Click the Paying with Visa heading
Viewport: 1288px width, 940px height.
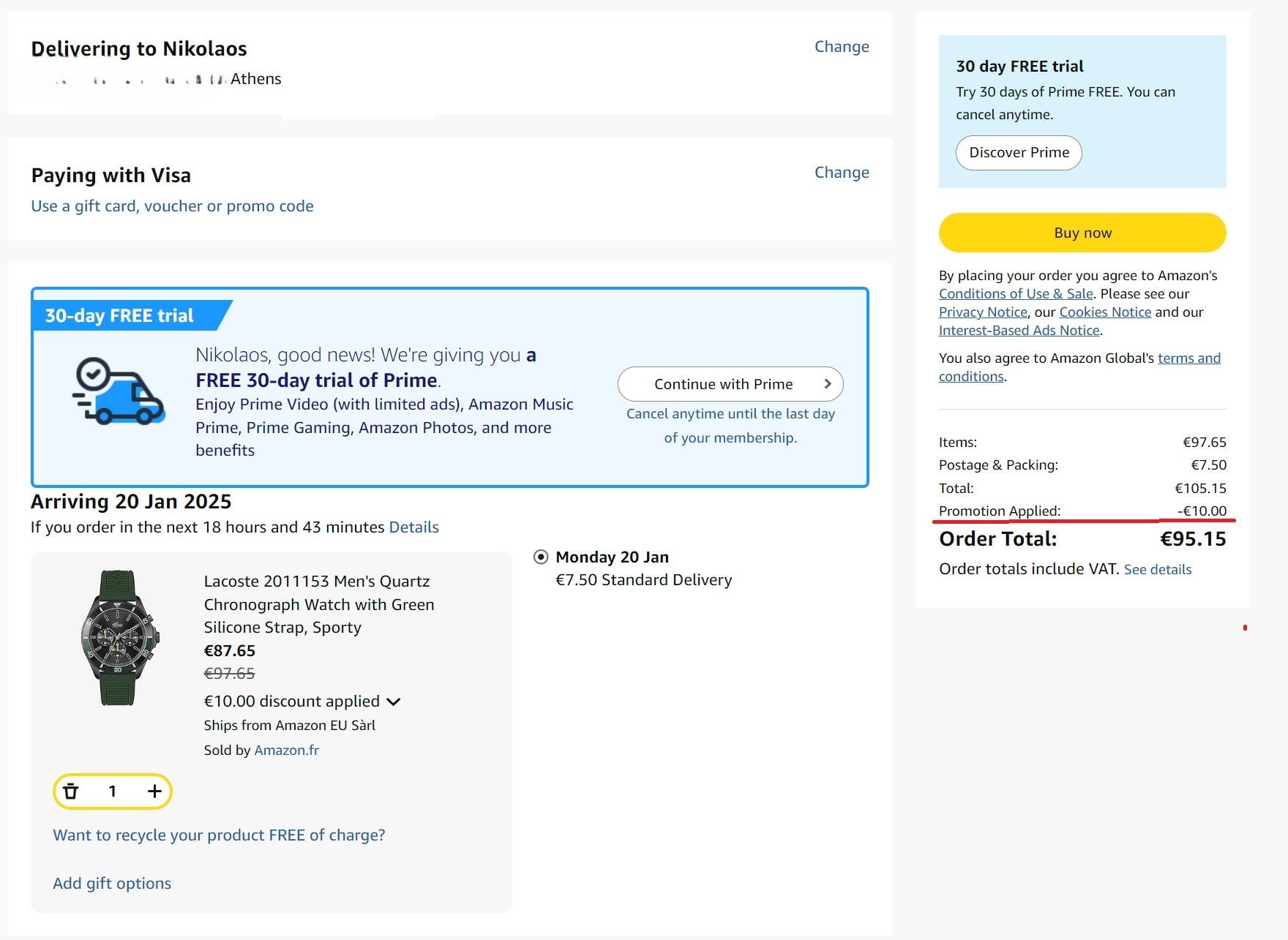pos(111,176)
